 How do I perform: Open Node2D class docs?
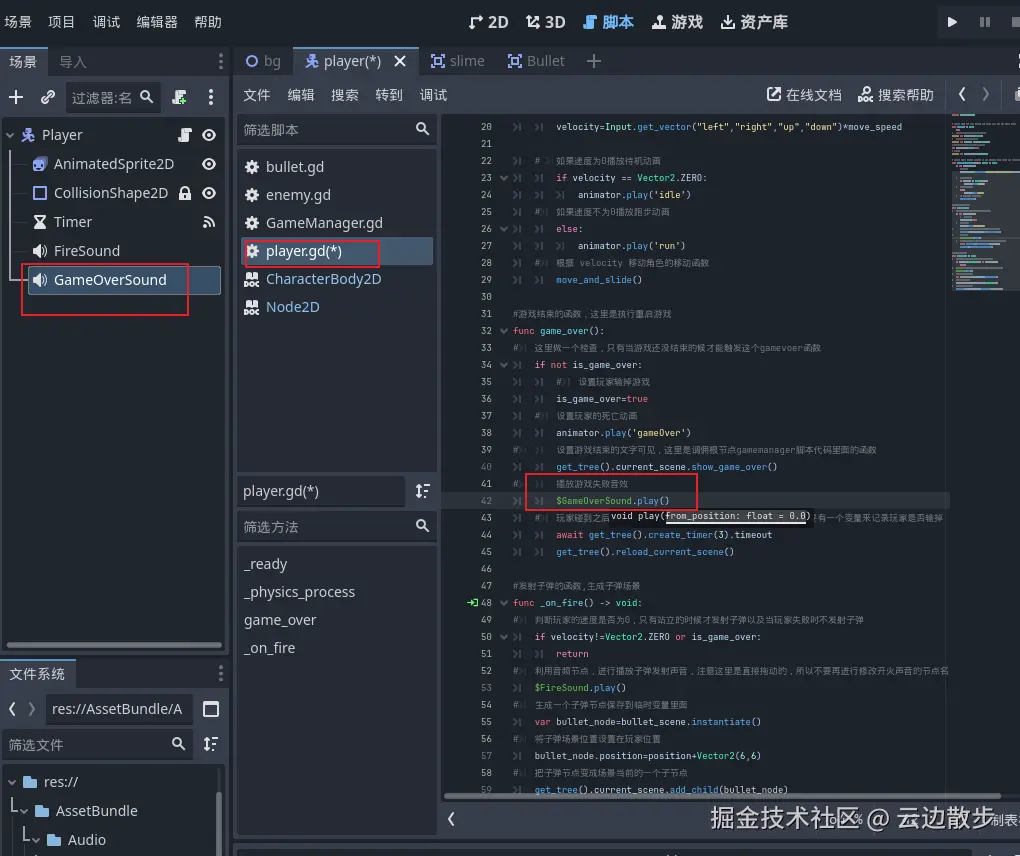click(x=336, y=307)
